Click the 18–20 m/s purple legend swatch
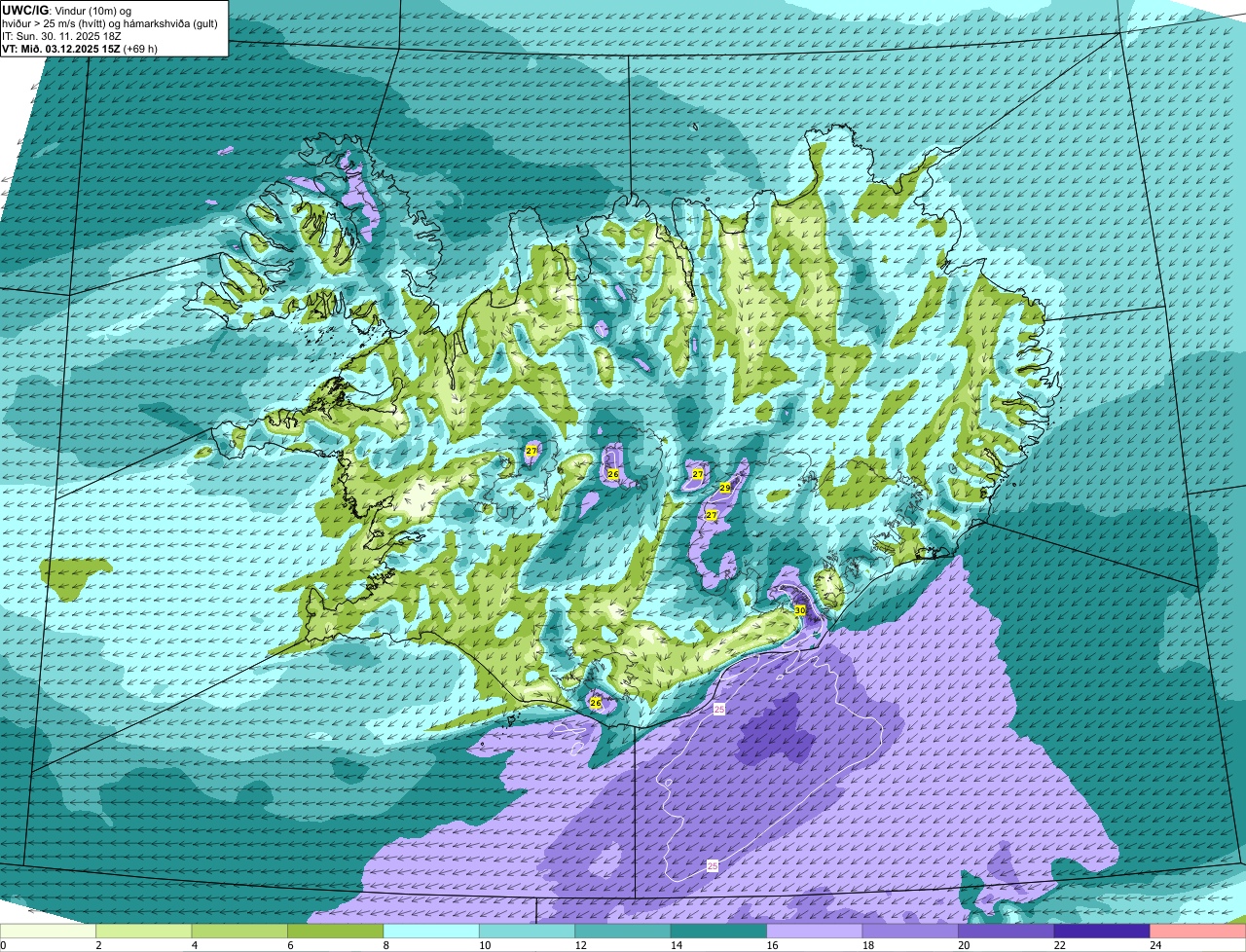Image resolution: width=1246 pixels, height=952 pixels. pos(910,931)
